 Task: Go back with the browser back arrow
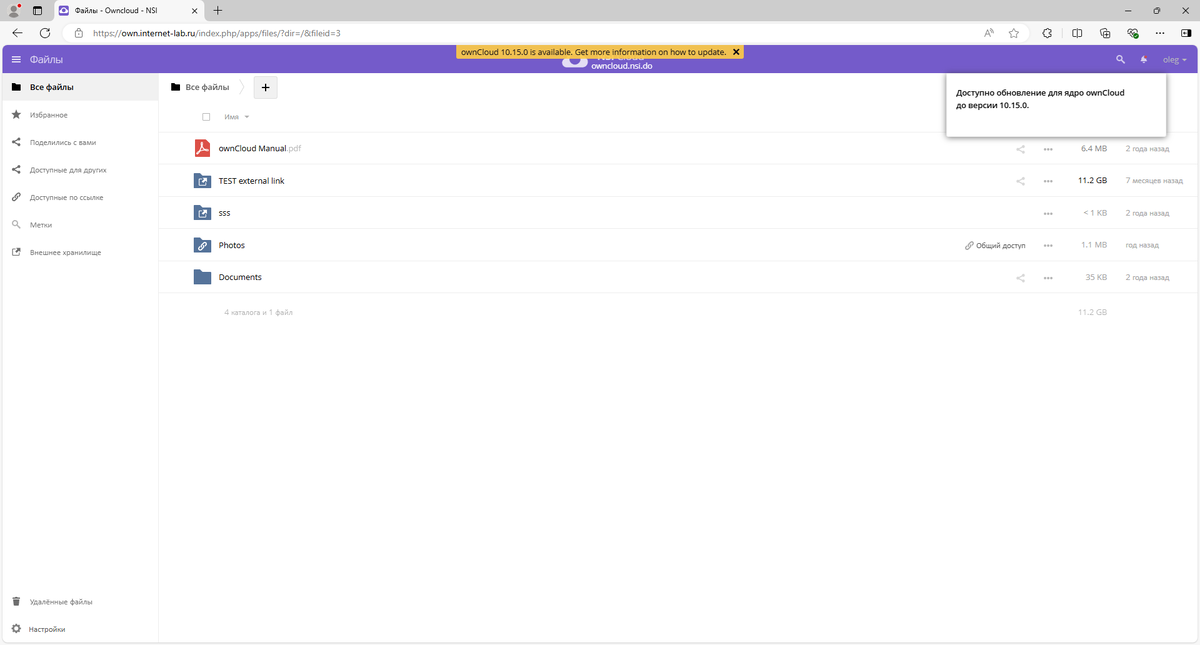pos(17,33)
